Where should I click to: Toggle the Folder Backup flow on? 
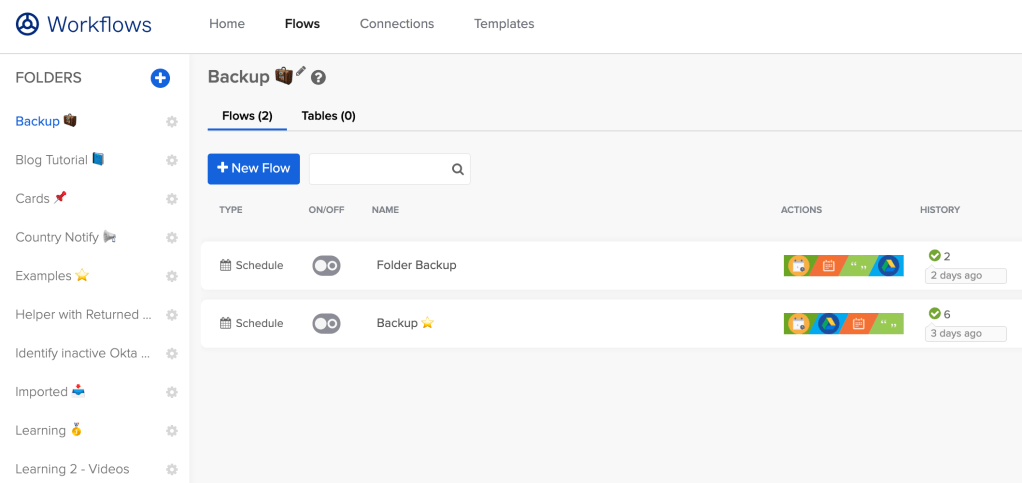point(326,266)
